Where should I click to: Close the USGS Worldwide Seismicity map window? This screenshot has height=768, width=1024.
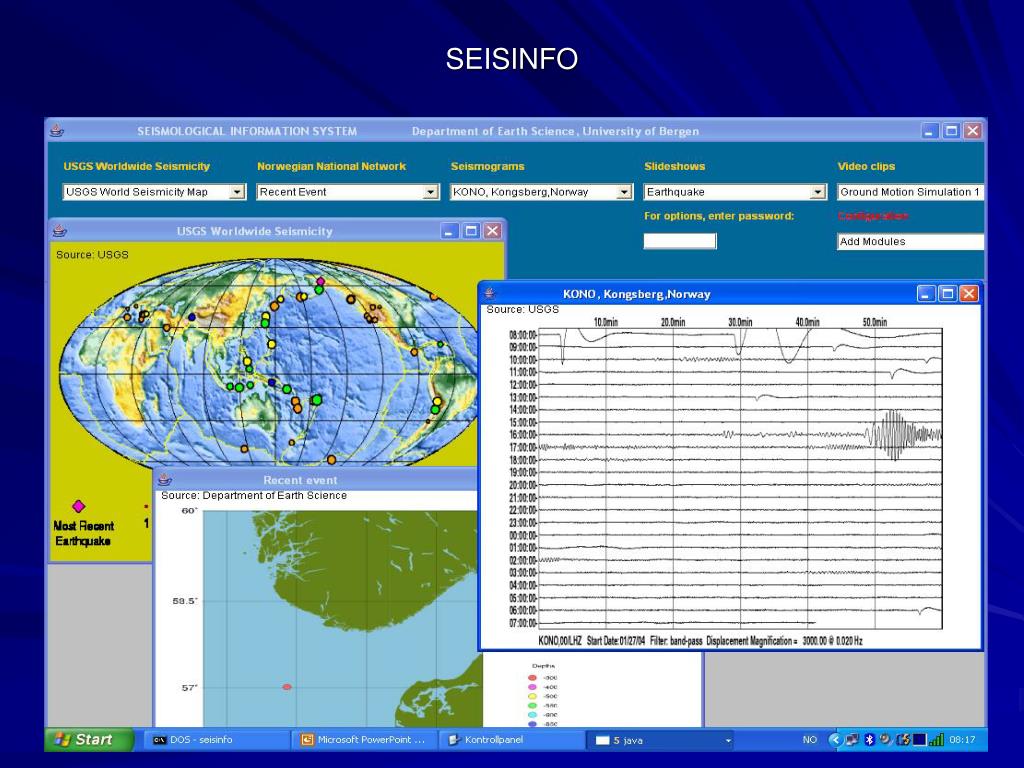(x=492, y=231)
